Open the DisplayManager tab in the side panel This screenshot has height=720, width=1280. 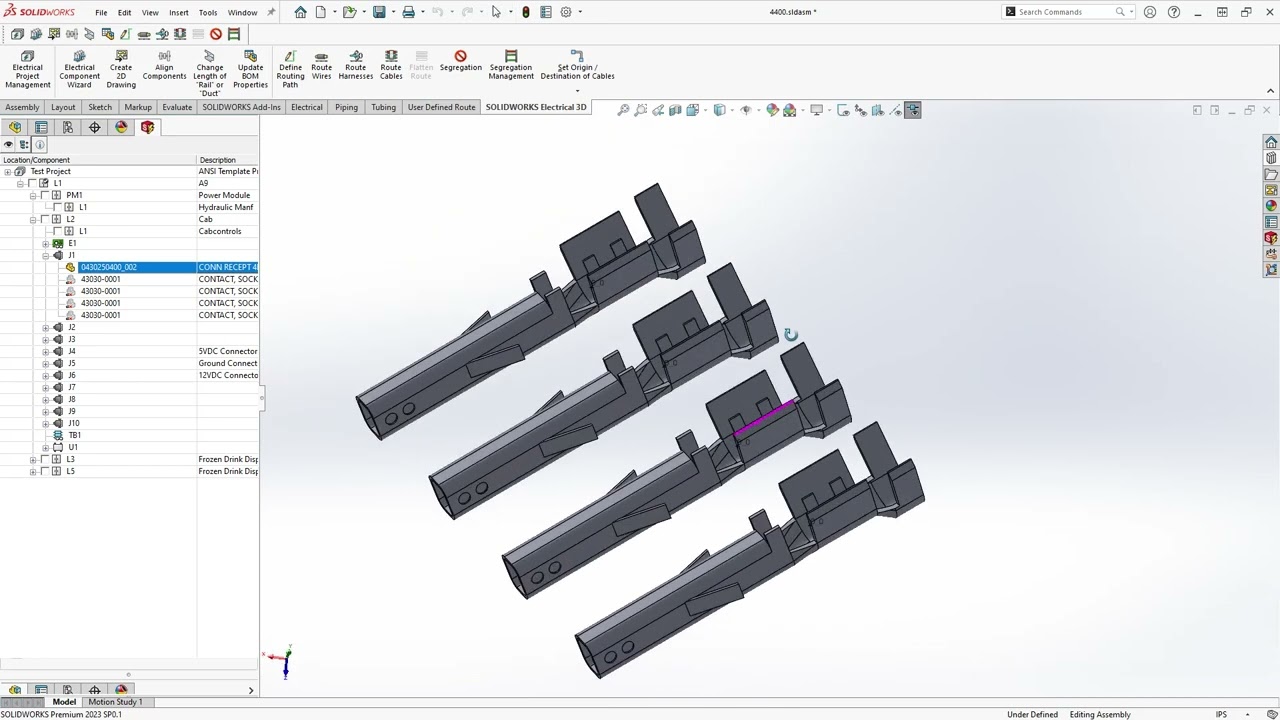tap(121, 127)
